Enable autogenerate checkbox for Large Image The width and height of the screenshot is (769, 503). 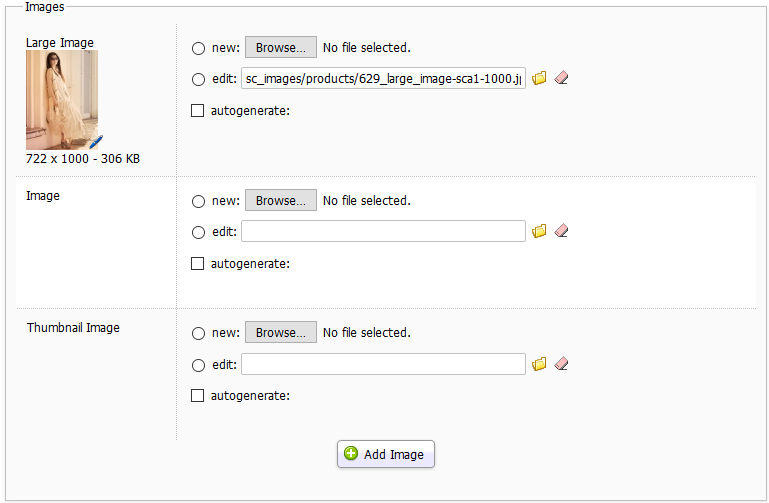[x=198, y=111]
